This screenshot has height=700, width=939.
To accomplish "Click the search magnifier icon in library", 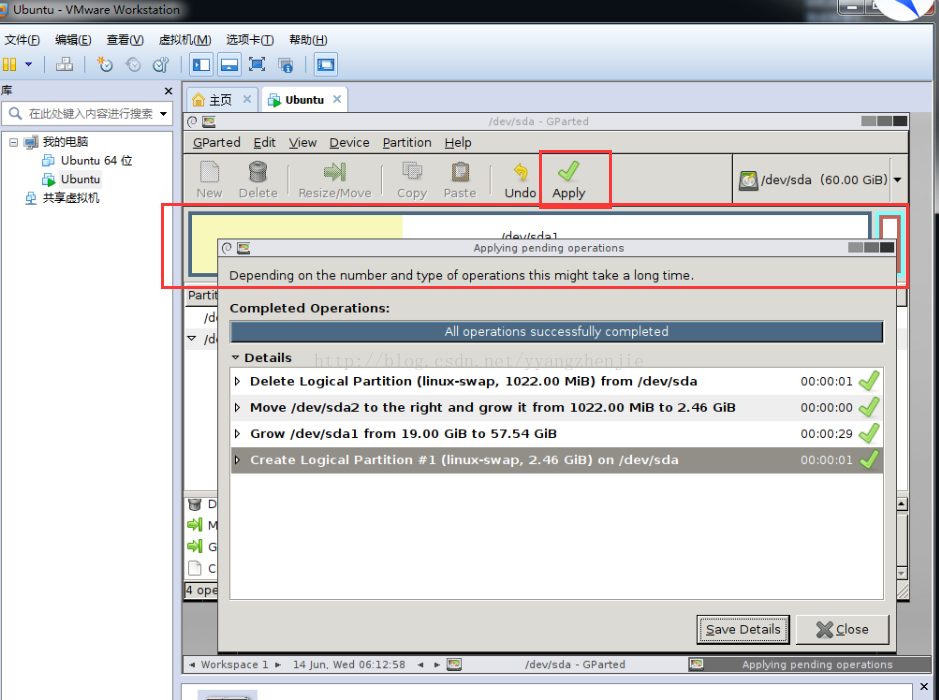I will pyautogui.click(x=16, y=113).
